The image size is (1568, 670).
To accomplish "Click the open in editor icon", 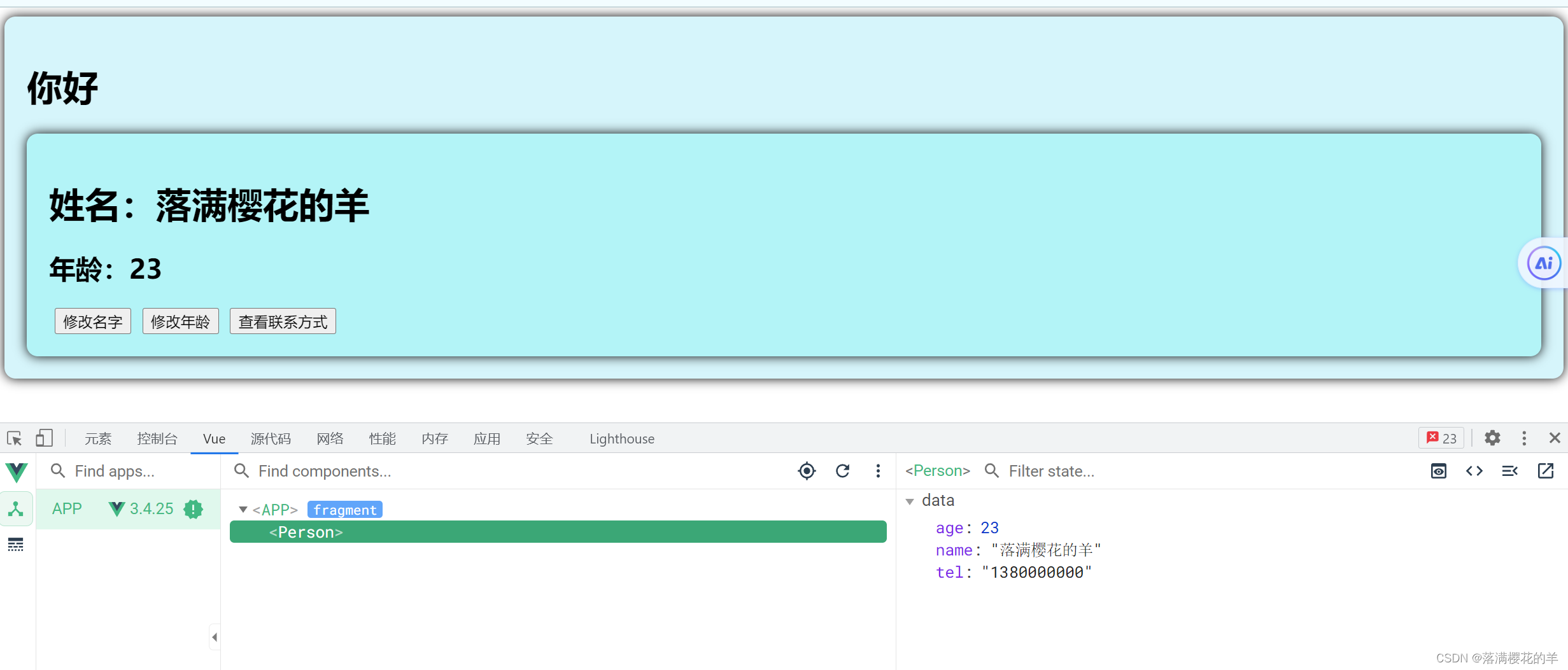I will pyautogui.click(x=1546, y=471).
